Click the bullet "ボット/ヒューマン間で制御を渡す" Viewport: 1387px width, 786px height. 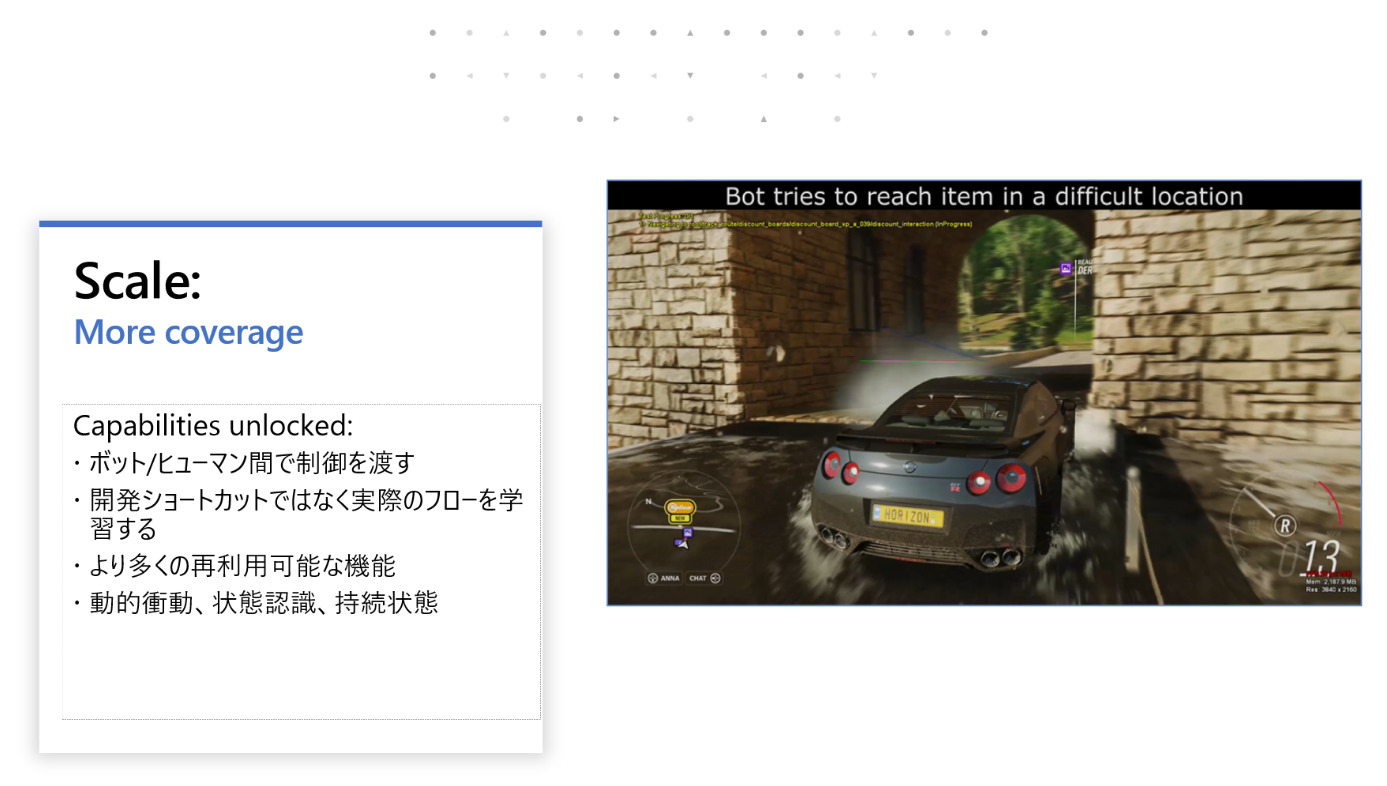click(251, 463)
